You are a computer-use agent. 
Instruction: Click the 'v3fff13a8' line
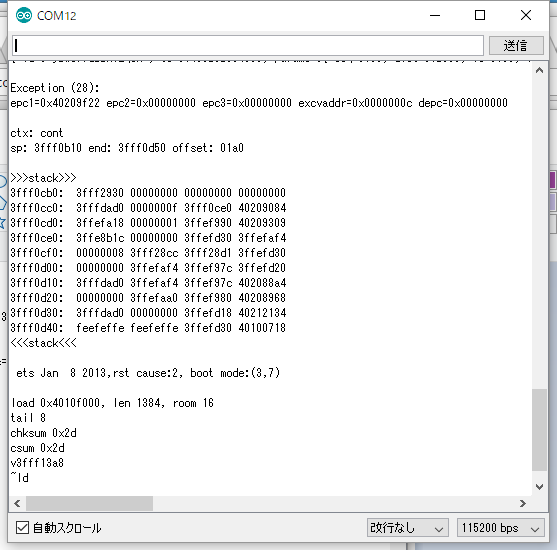tap(37, 463)
